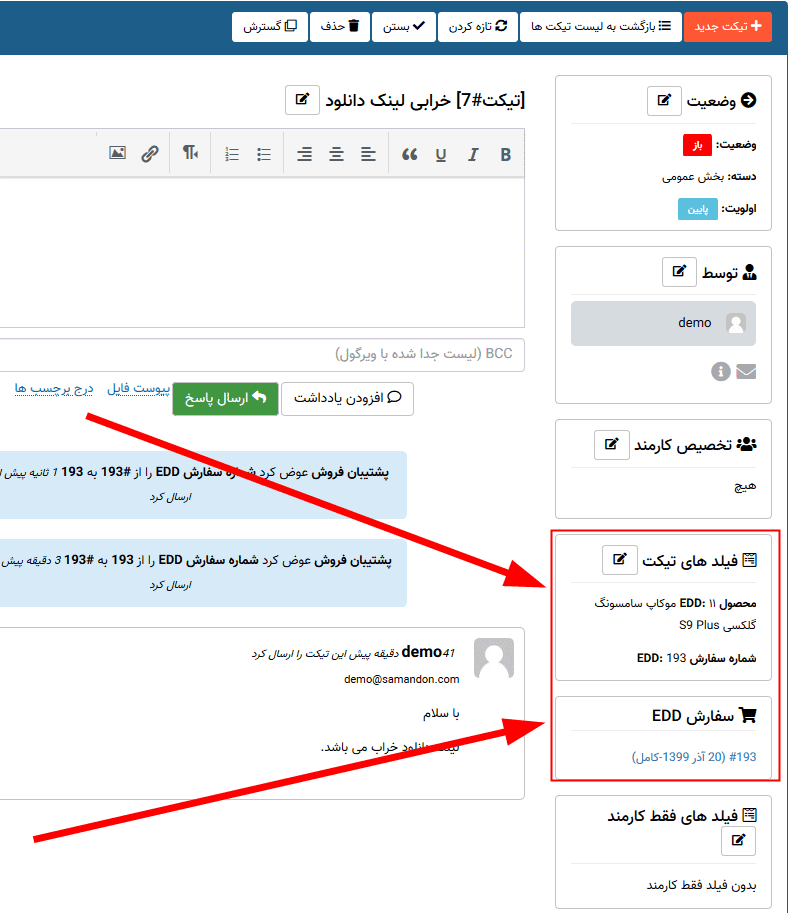Screen dimensions: 788x913
Task: Click the red باز open status badge
Action: pyautogui.click(x=697, y=145)
